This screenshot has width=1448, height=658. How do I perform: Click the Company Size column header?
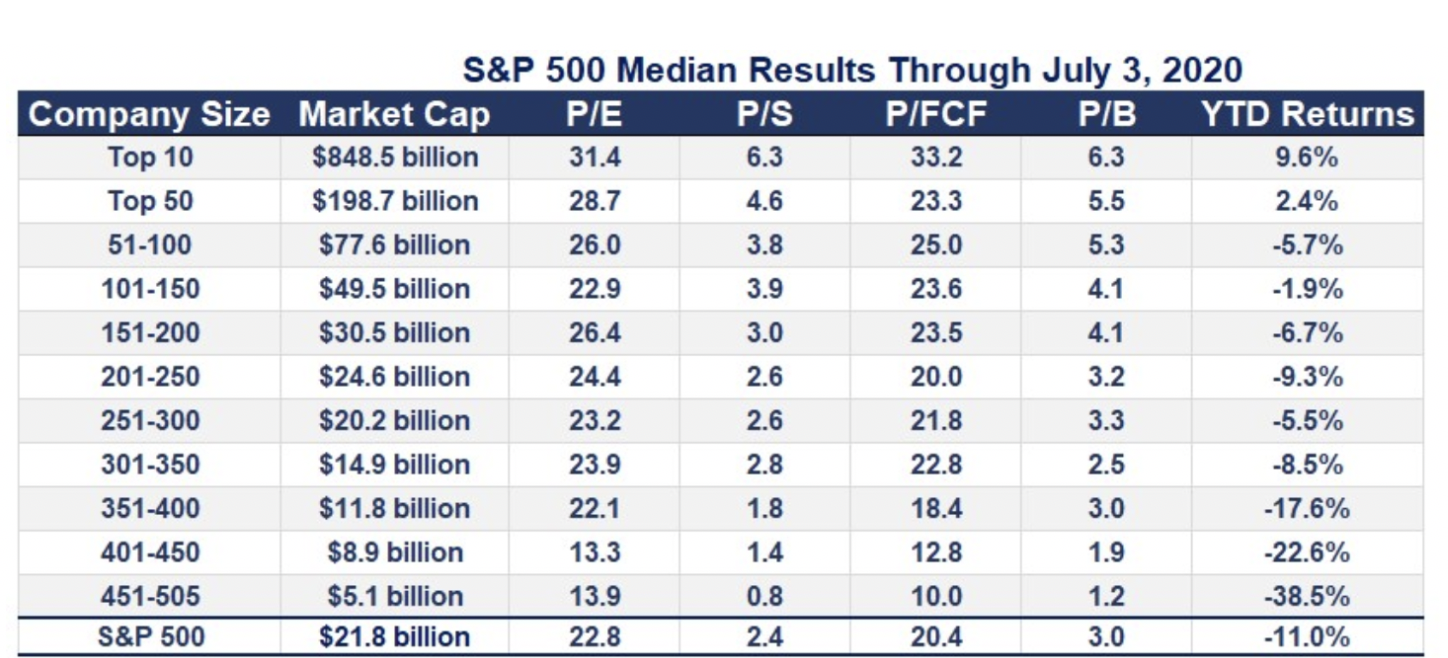click(149, 114)
